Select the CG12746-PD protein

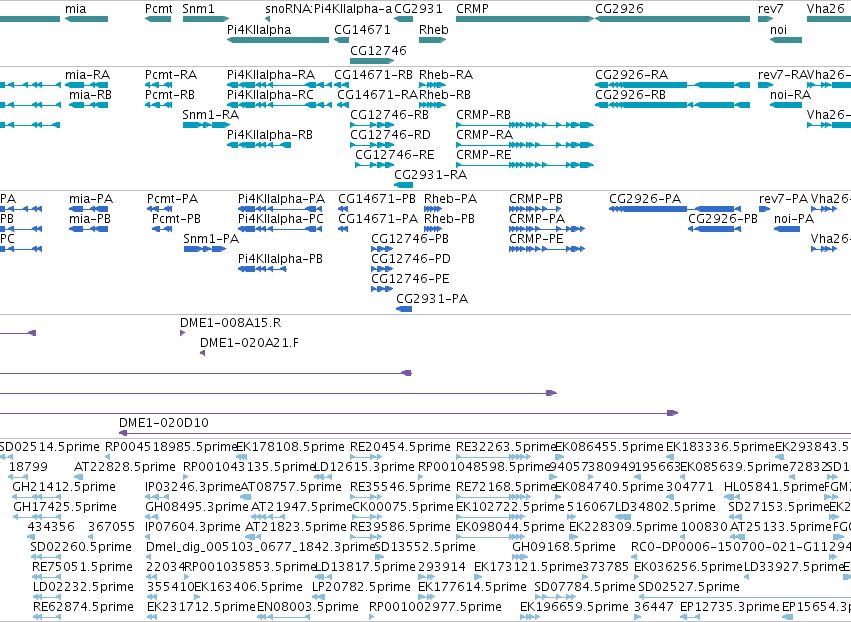[382, 269]
